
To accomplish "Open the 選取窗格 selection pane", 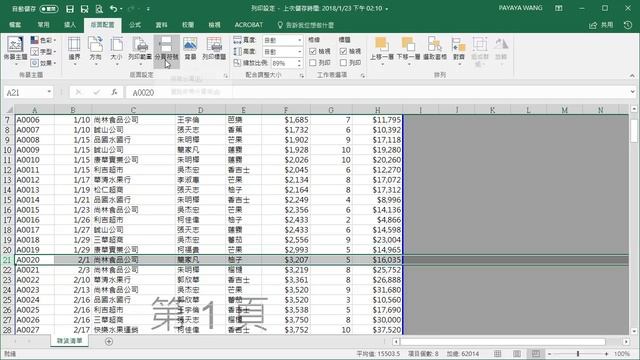I will point(435,49).
